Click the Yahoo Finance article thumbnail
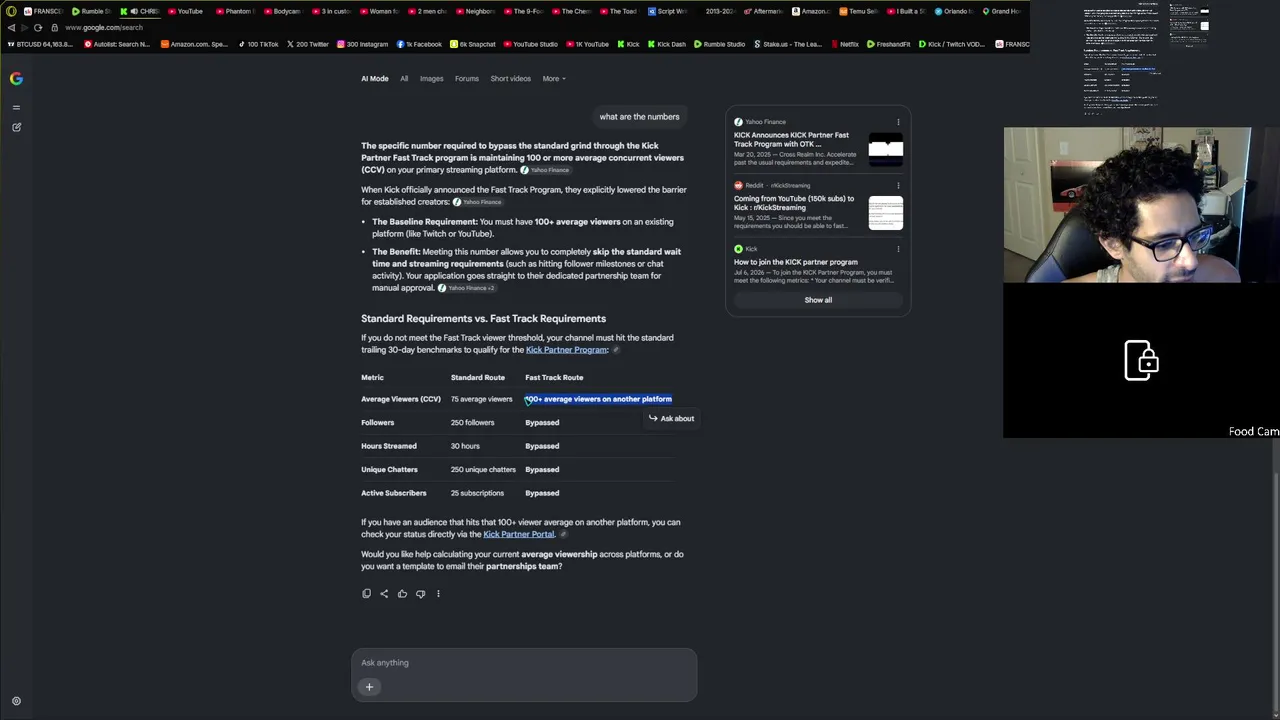 tap(886, 149)
